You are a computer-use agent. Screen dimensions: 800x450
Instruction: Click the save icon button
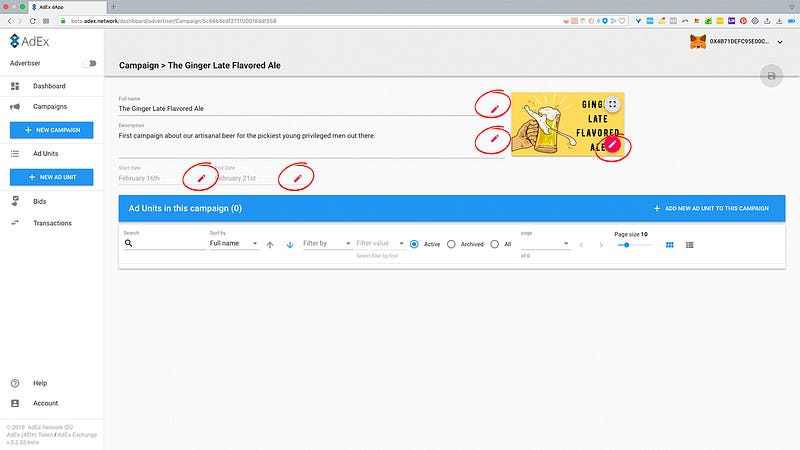pos(771,76)
